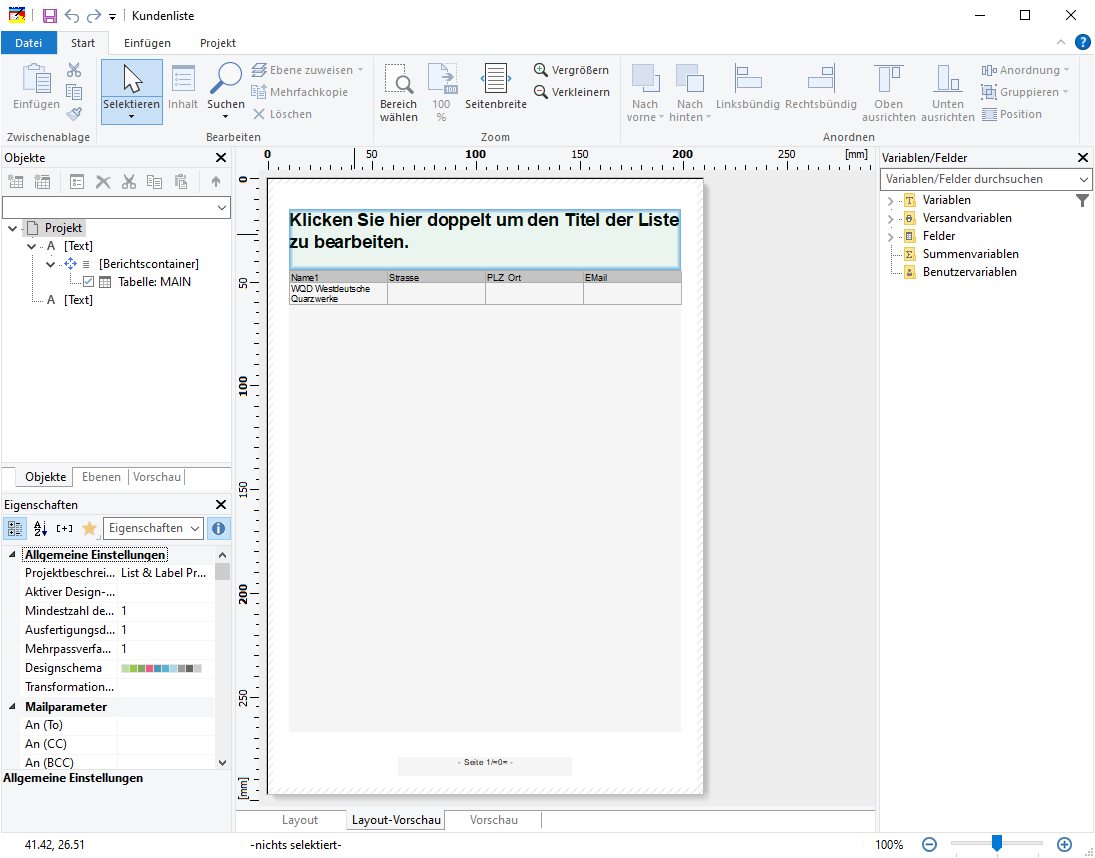Click the format painter brush in Zwischenablage
This screenshot has width=1095, height=858.
[x=74, y=114]
